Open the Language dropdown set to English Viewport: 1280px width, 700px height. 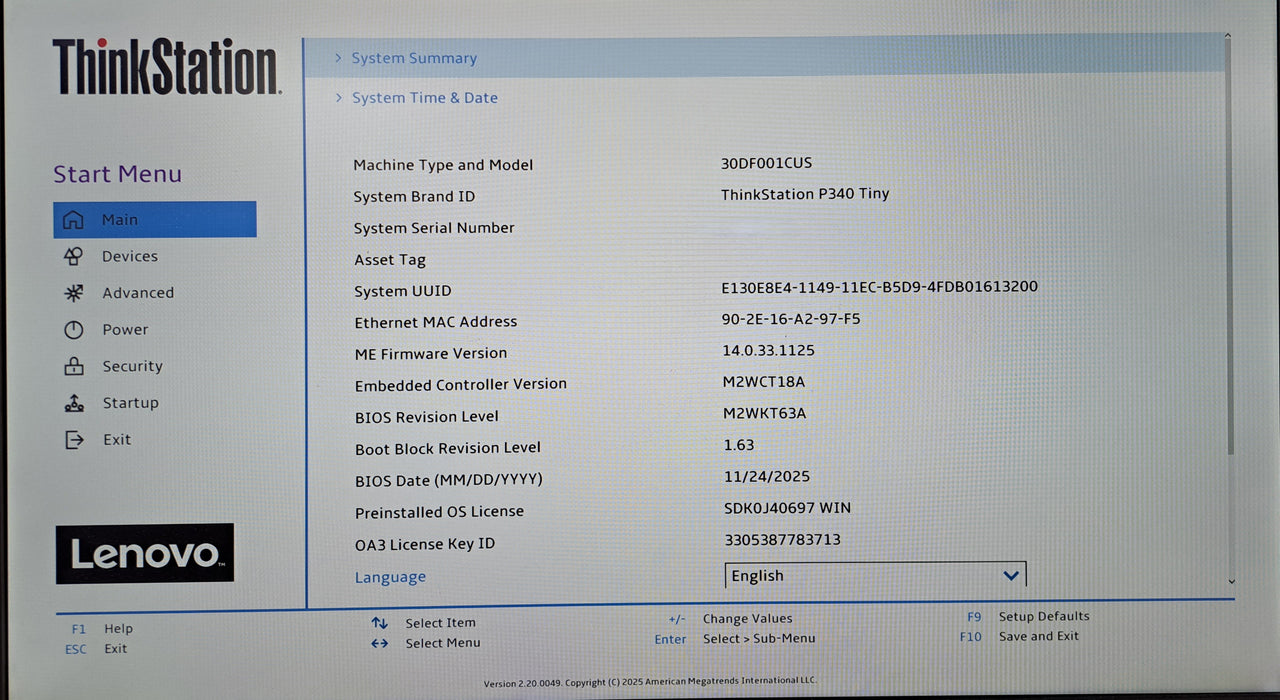pyautogui.click(x=875, y=576)
